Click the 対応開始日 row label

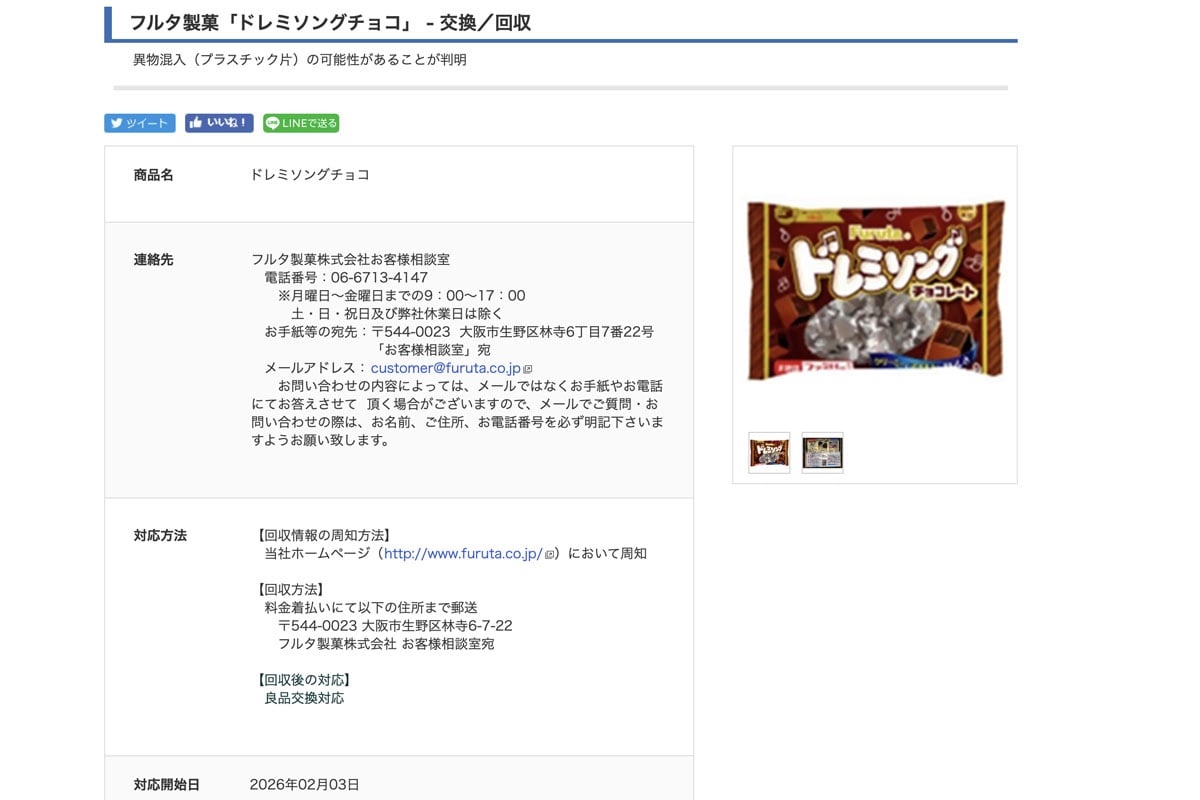(x=166, y=784)
